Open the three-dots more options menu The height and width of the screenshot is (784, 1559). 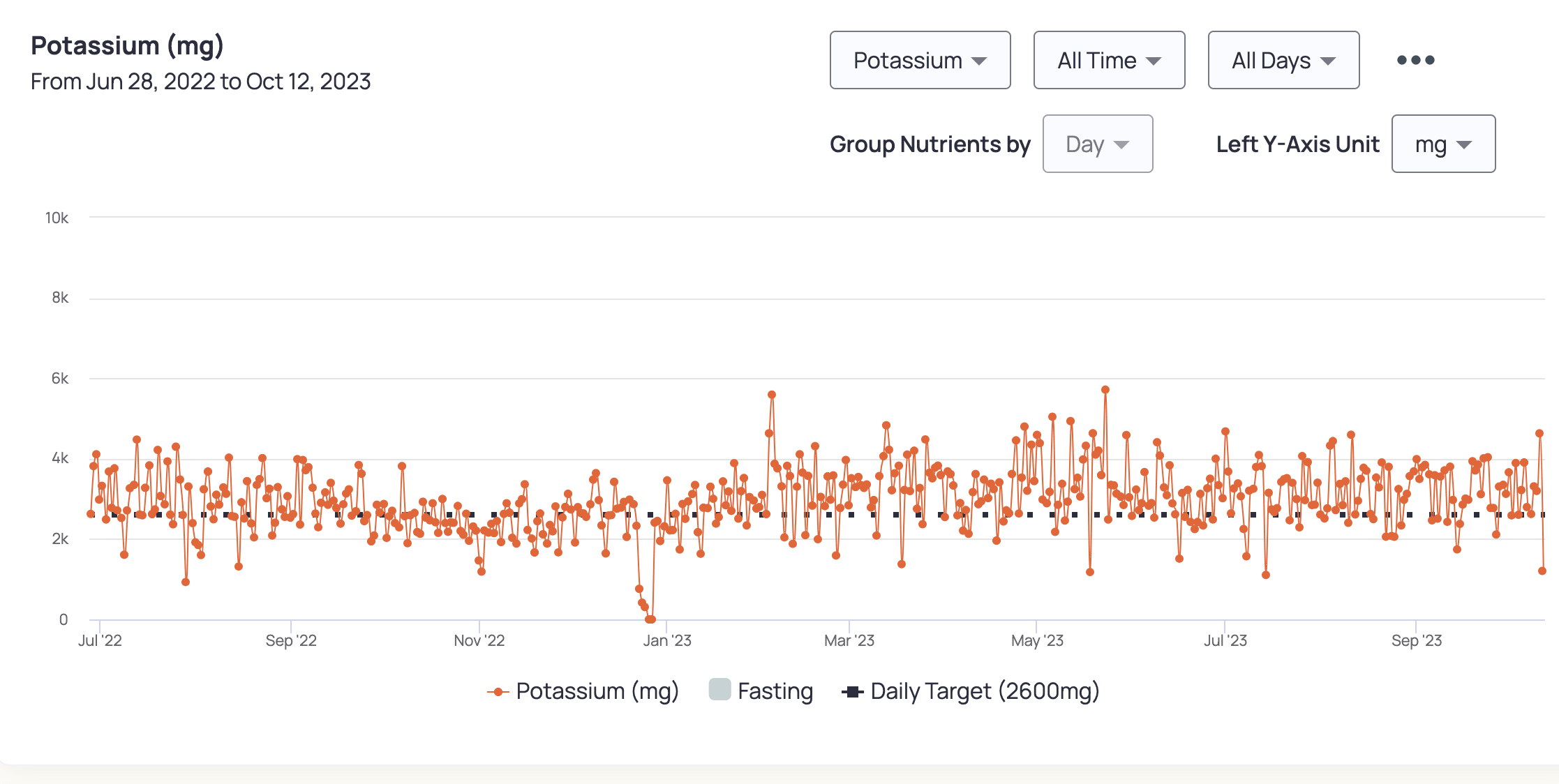pyautogui.click(x=1415, y=60)
